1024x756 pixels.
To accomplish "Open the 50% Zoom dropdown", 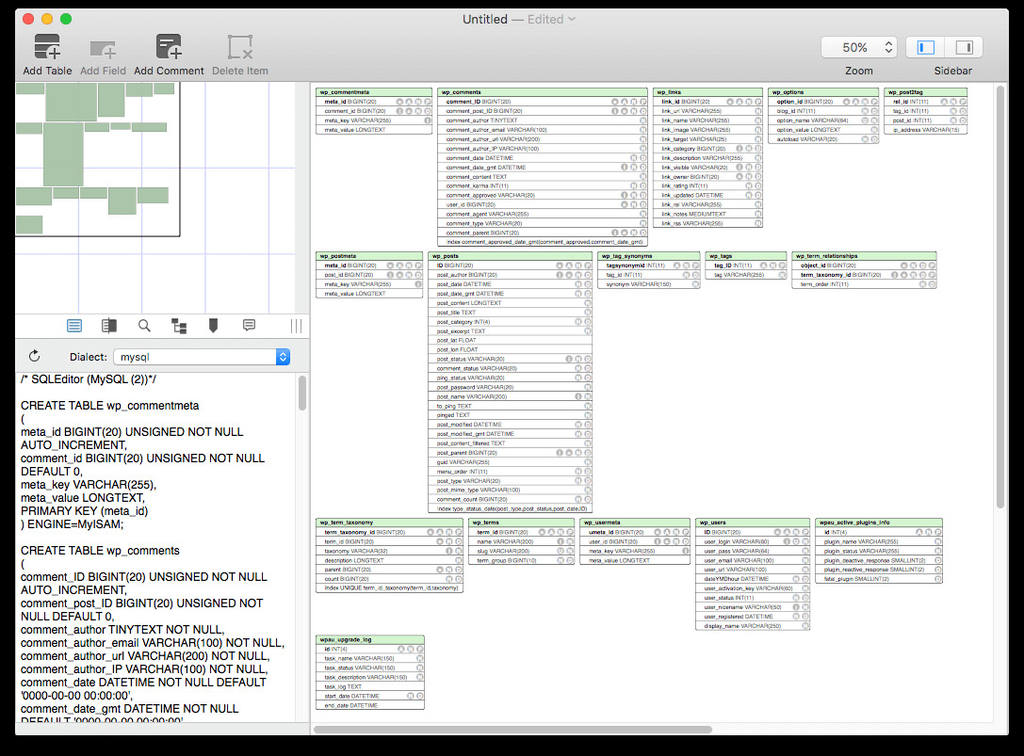I will [x=858, y=47].
